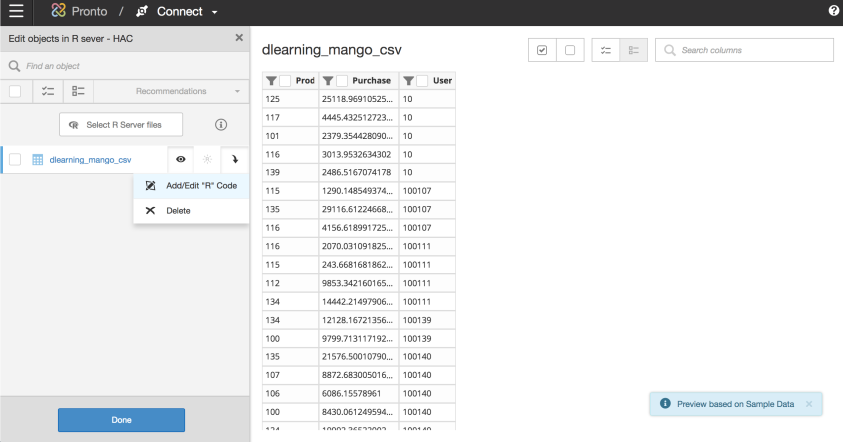843x442 pixels.
Task: Click the info icon beside Select R Server files
Action: [221, 124]
